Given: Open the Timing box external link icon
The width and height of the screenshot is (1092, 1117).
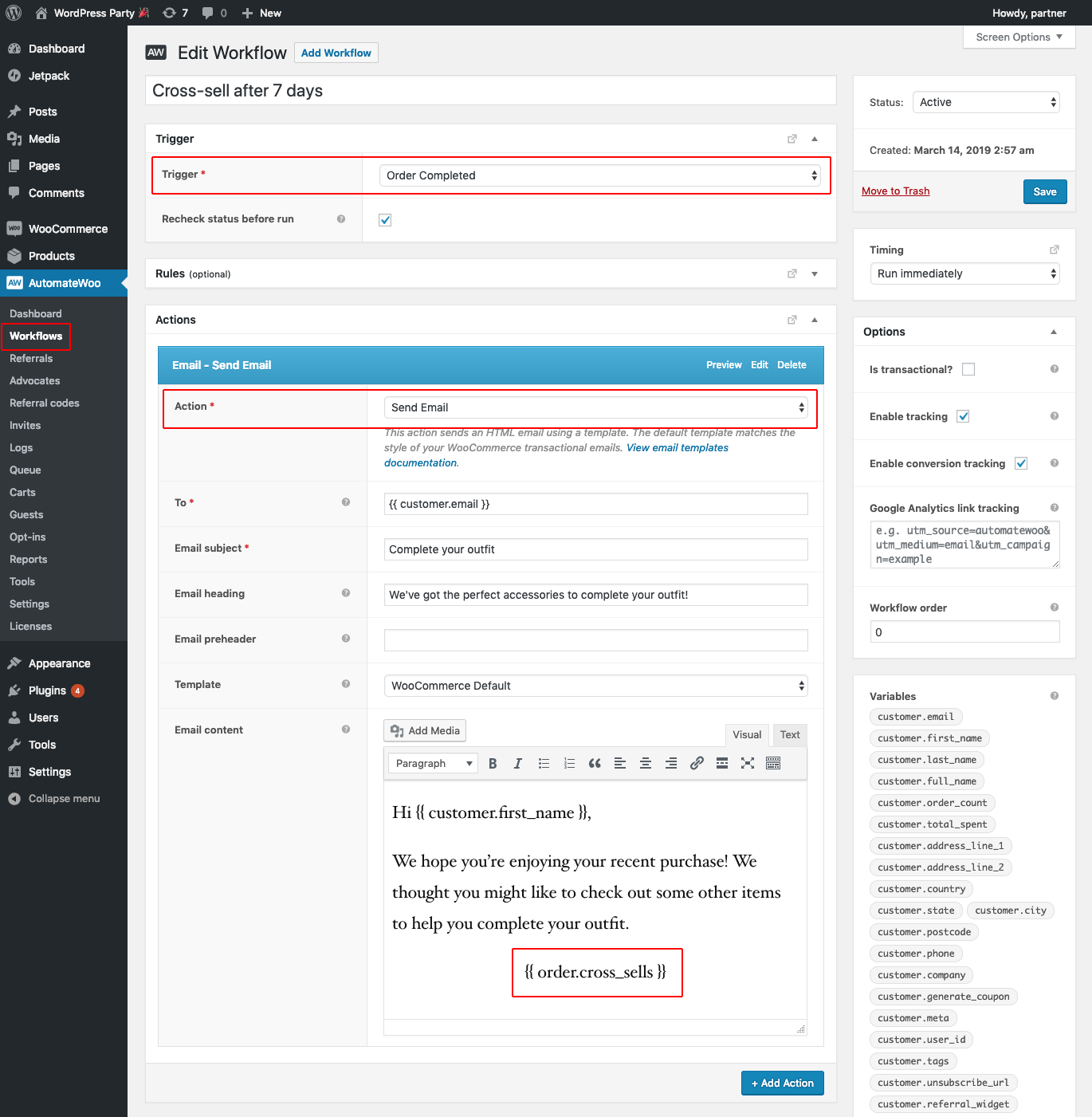Looking at the screenshot, I should coord(1055,250).
